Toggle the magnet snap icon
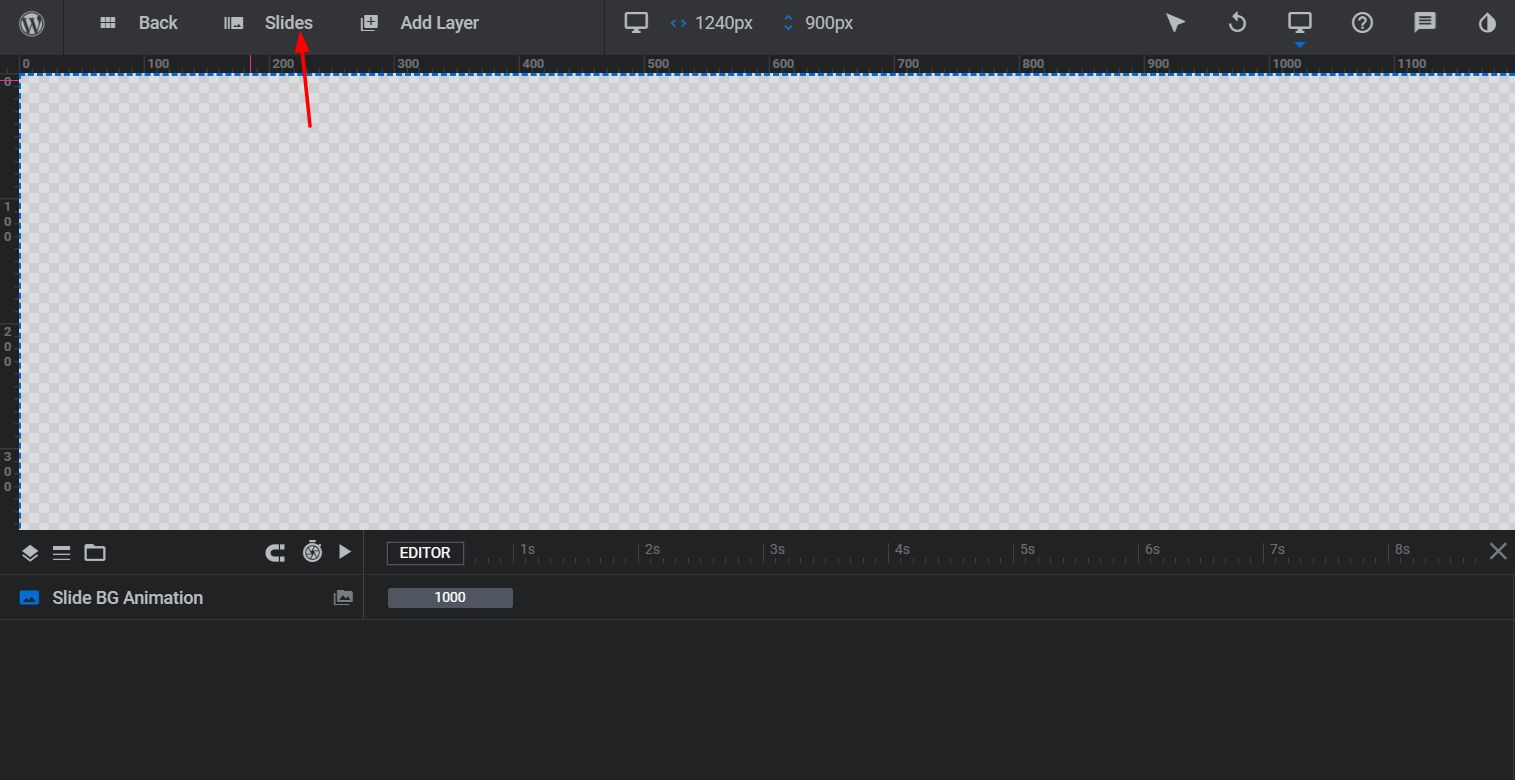1515x780 pixels. pos(276,552)
